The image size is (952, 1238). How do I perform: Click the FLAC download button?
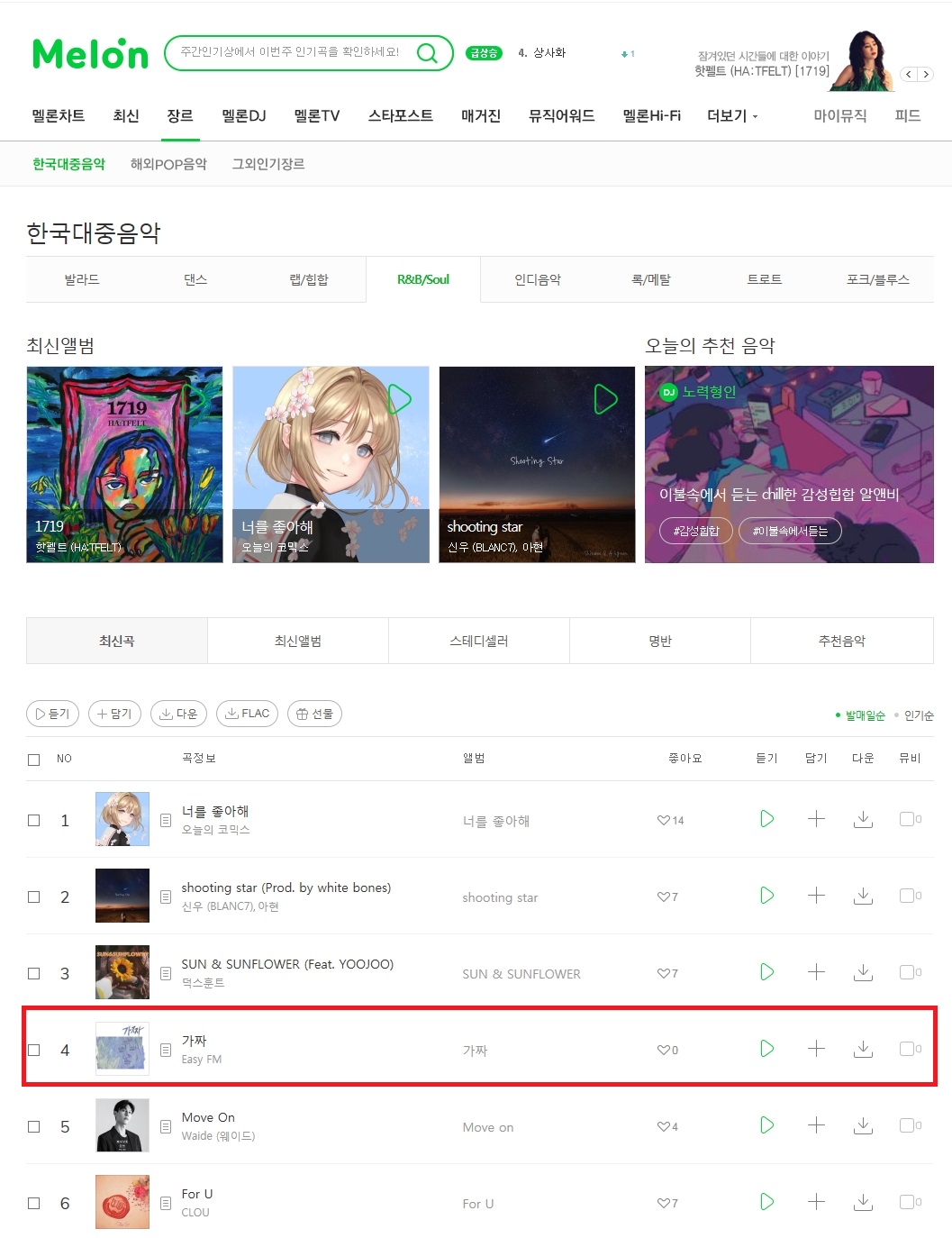(x=248, y=714)
